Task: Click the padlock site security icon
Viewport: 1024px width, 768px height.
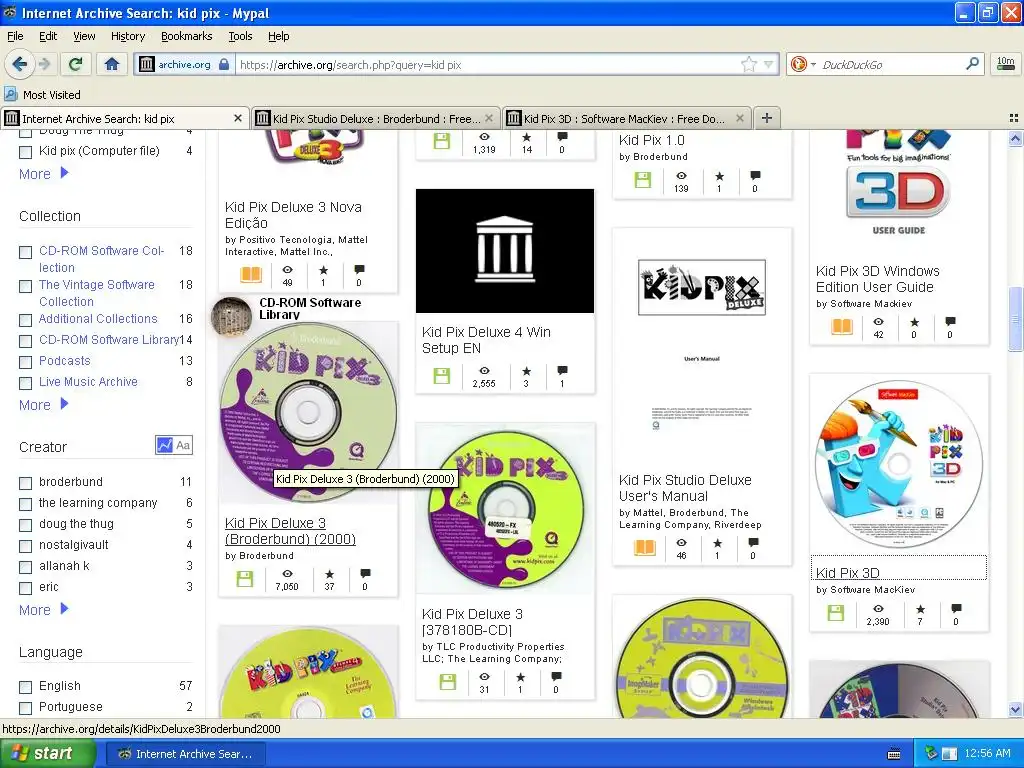Action: (224, 64)
